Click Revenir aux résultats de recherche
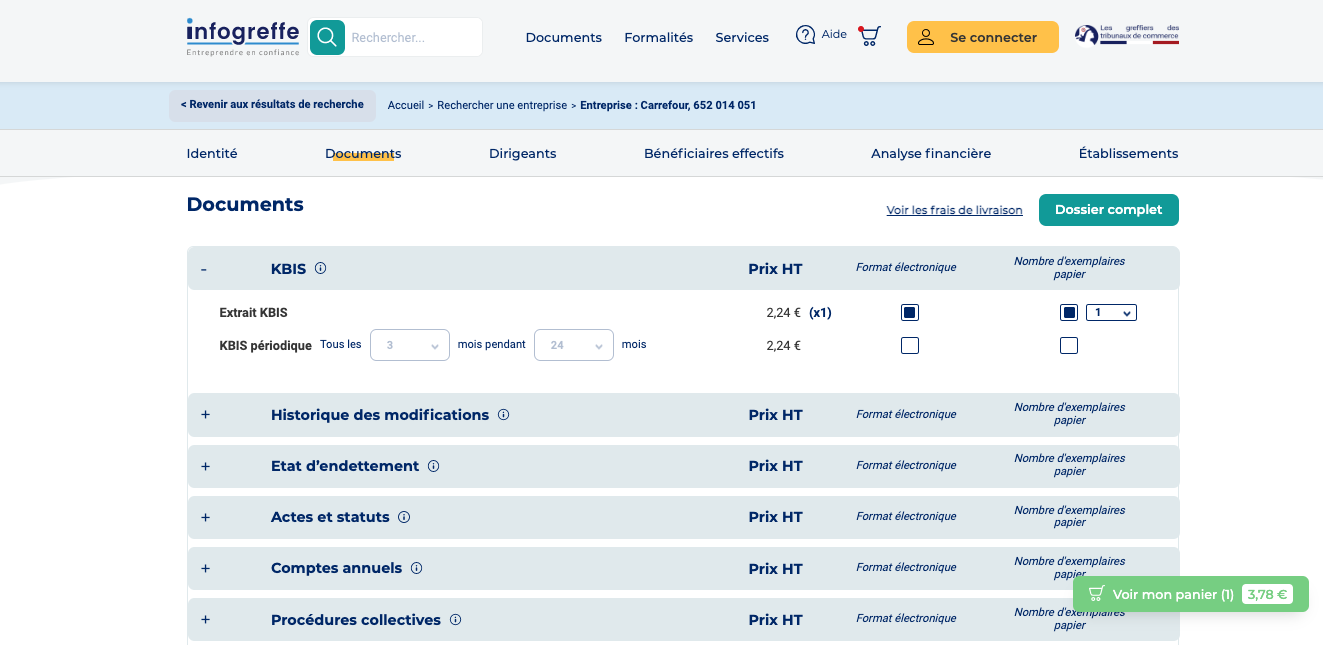Screen dimensions: 1323x645 272,105
